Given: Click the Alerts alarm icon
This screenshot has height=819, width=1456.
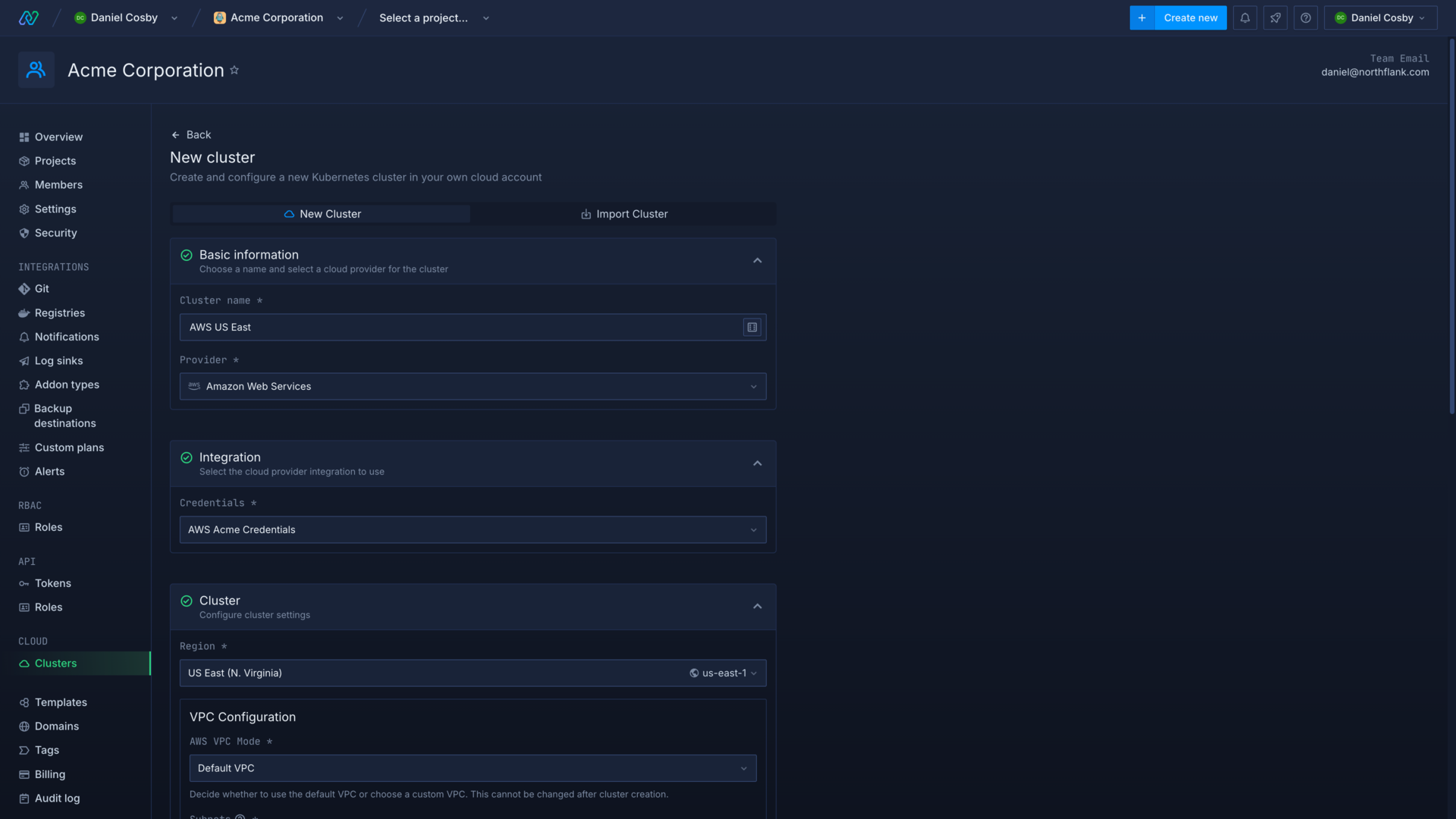Looking at the screenshot, I should [24, 472].
